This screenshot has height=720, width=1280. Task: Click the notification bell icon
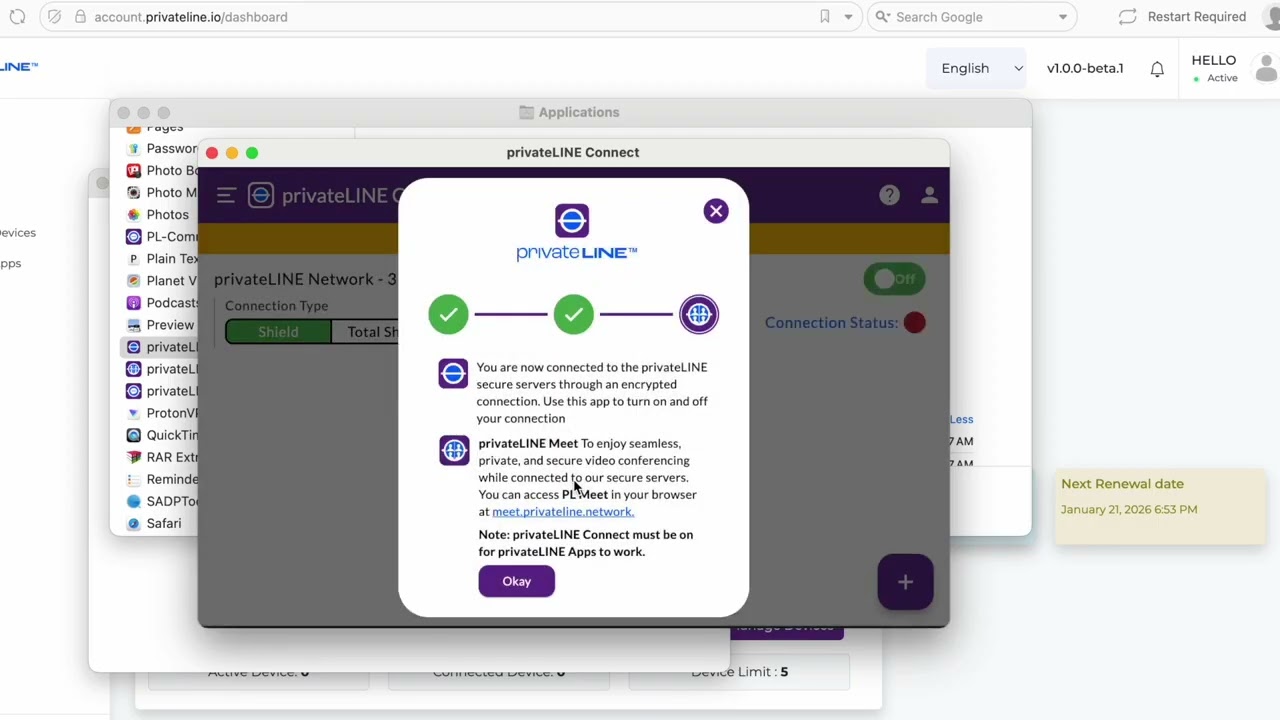point(1157,69)
